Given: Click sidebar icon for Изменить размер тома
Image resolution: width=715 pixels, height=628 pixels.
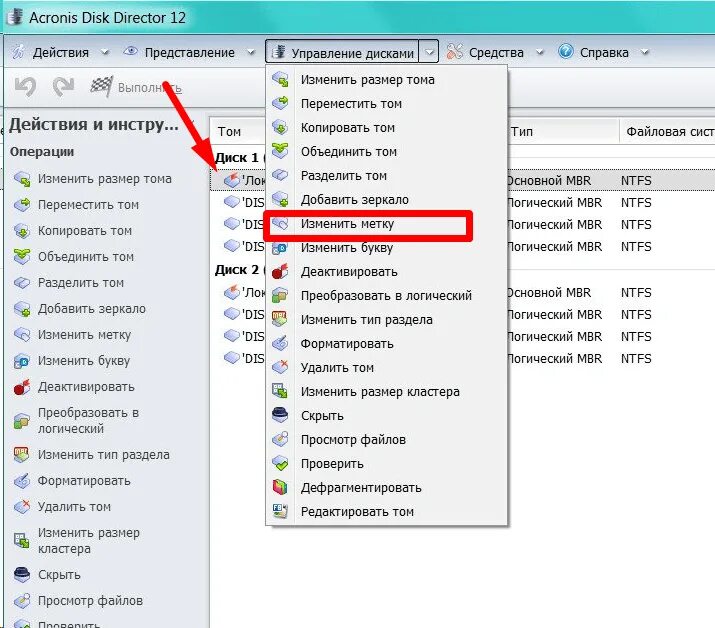Looking at the screenshot, I should coord(21,179).
